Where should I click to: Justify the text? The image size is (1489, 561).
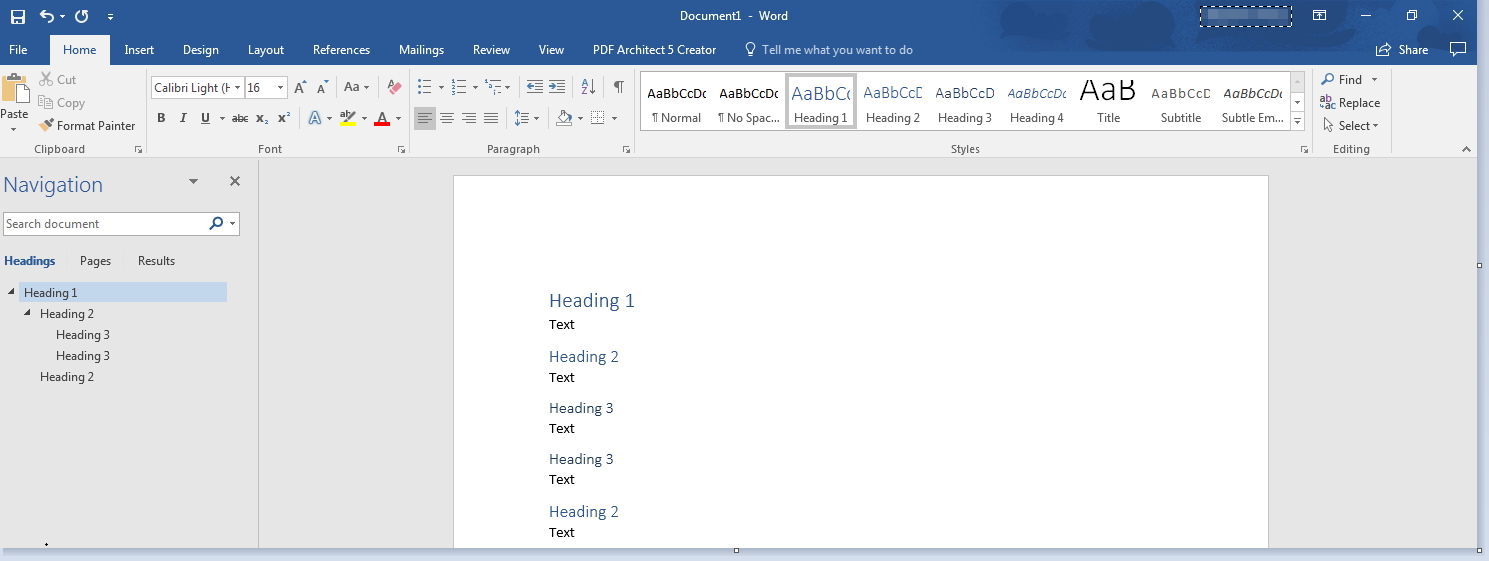(x=491, y=118)
